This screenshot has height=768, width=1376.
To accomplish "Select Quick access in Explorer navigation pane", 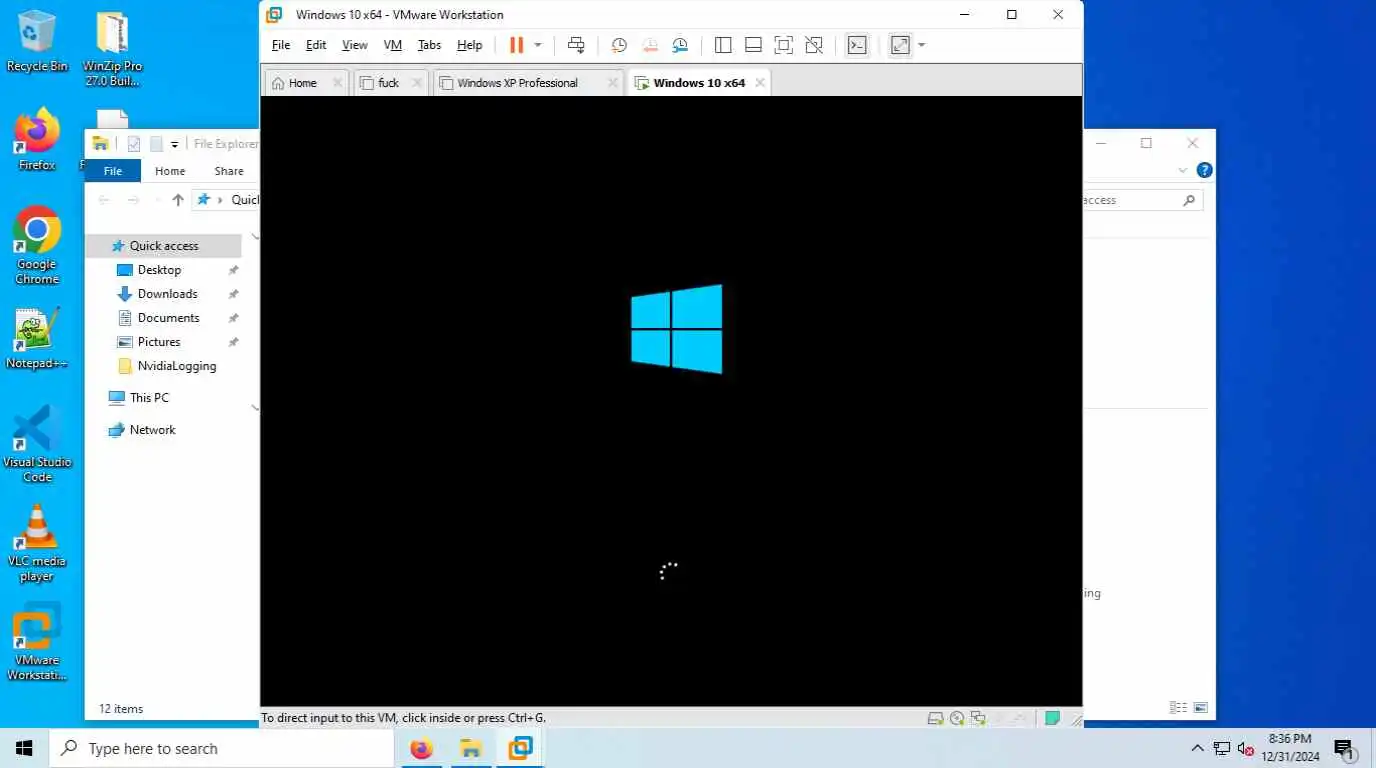I will coord(164,246).
